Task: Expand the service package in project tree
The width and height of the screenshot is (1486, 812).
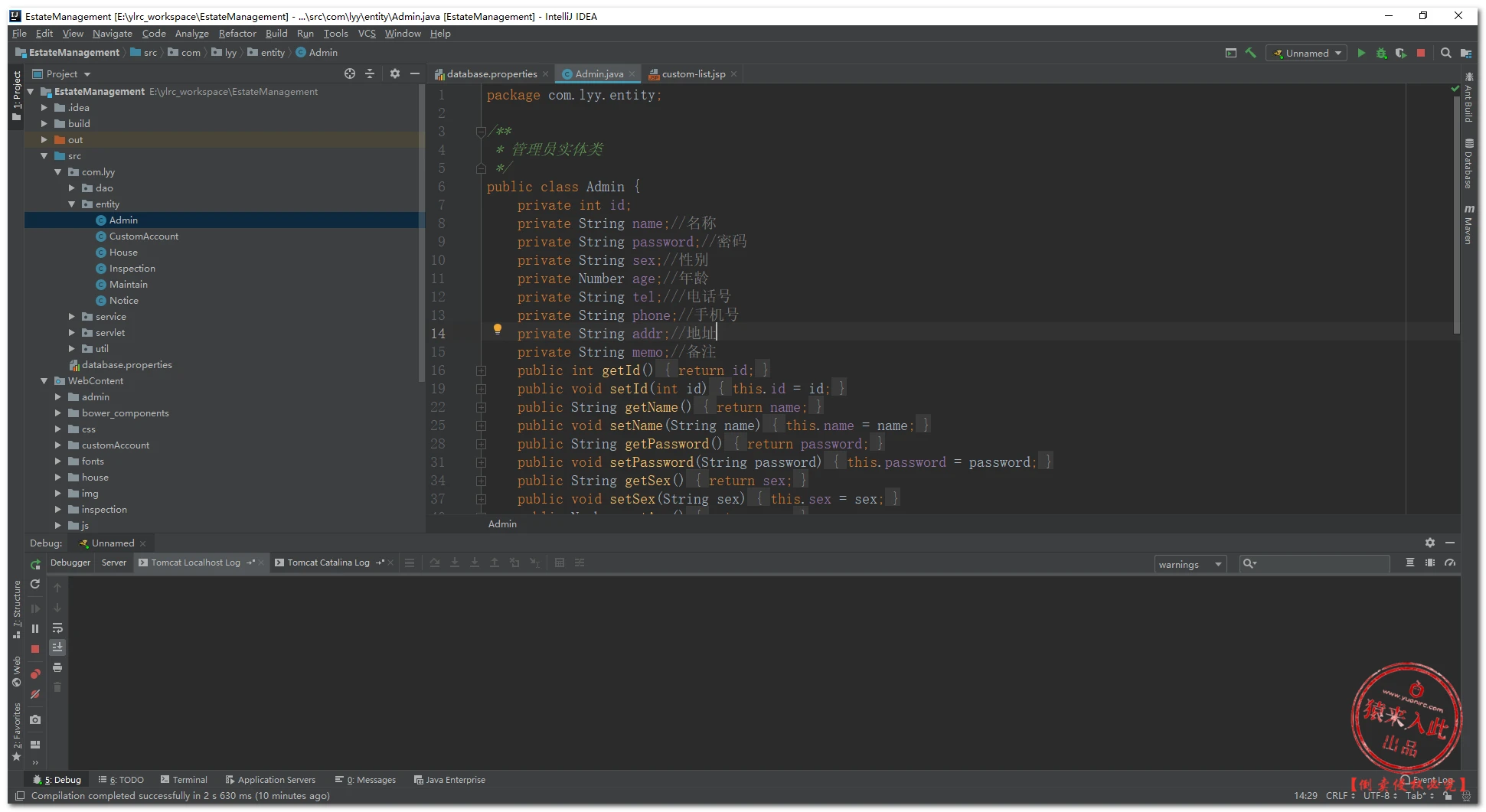Action: (x=72, y=317)
